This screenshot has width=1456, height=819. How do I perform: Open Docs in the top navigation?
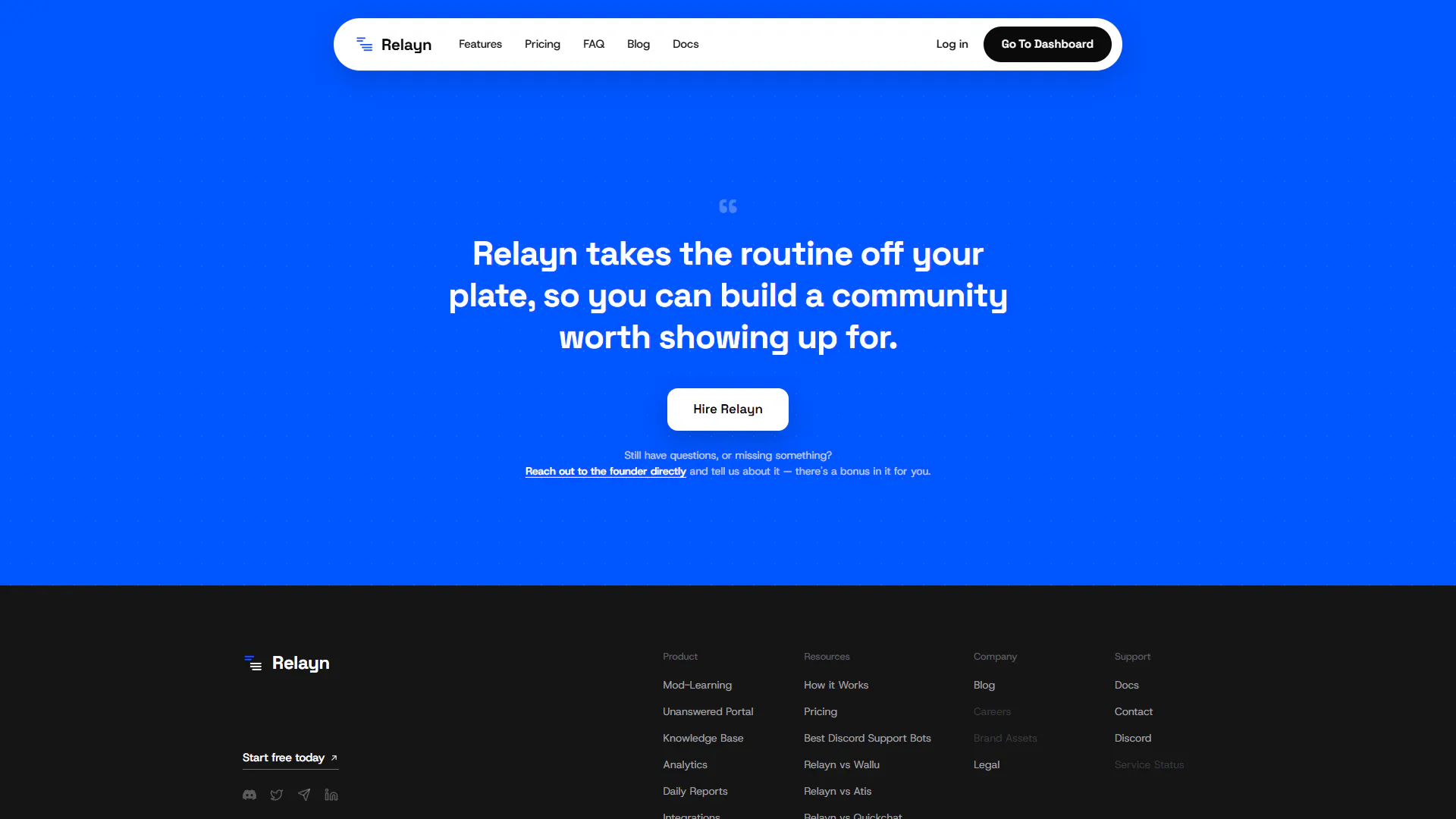coord(686,44)
